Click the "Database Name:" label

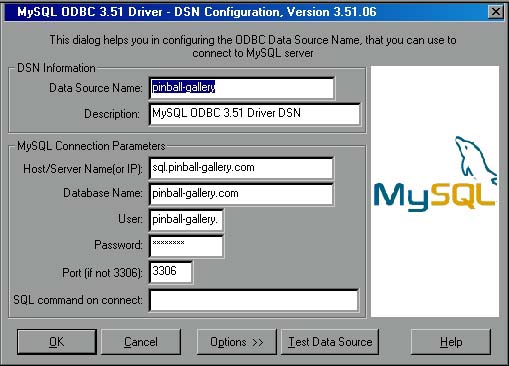pyautogui.click(x=103, y=193)
